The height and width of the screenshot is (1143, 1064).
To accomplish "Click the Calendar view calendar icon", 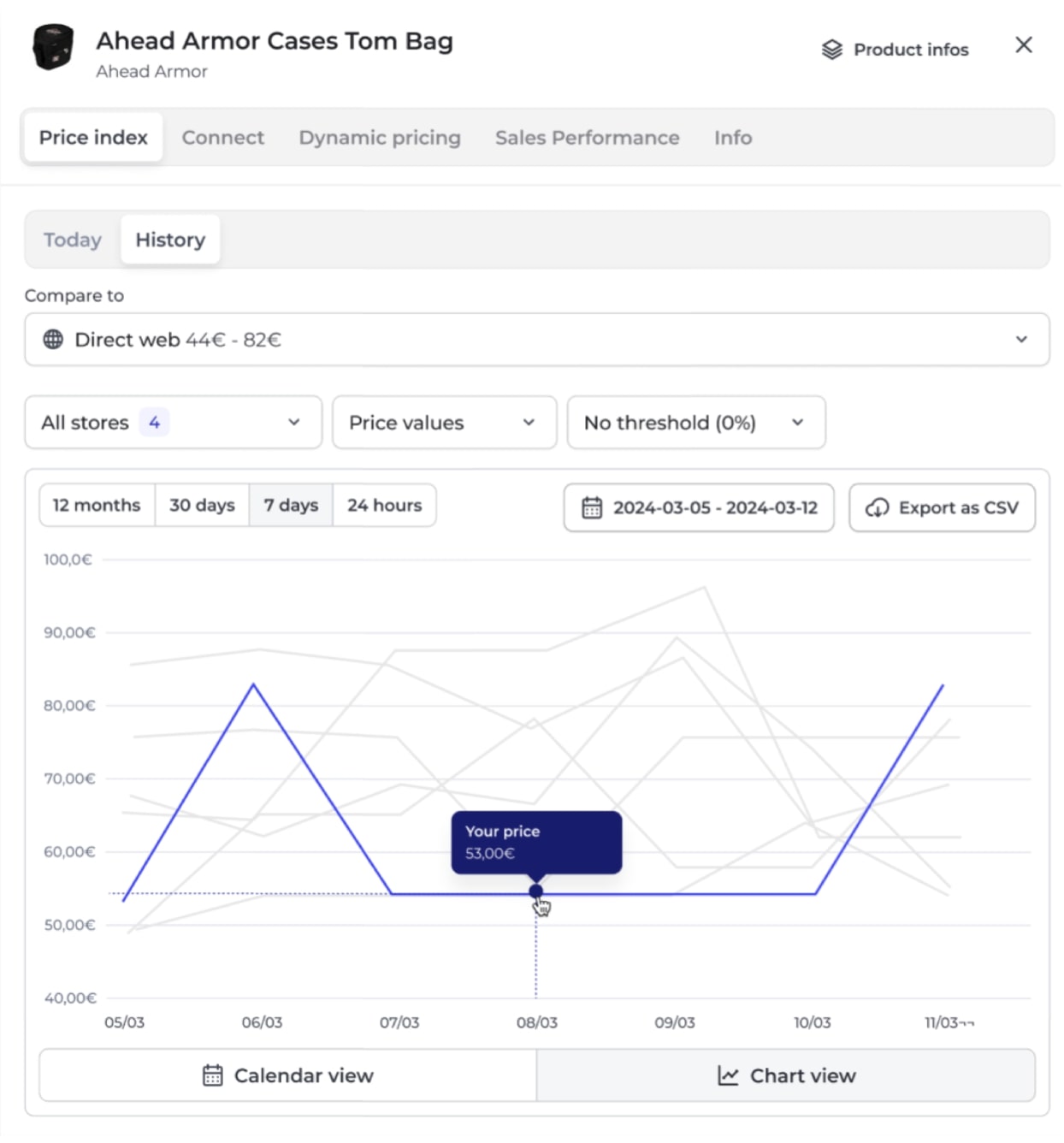I will coord(212,1075).
